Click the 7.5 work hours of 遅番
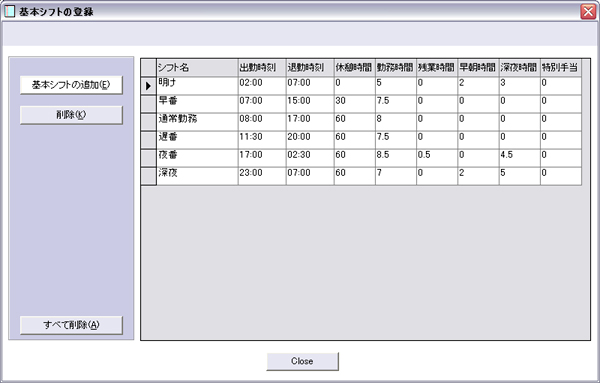The image size is (600, 383). pos(396,140)
